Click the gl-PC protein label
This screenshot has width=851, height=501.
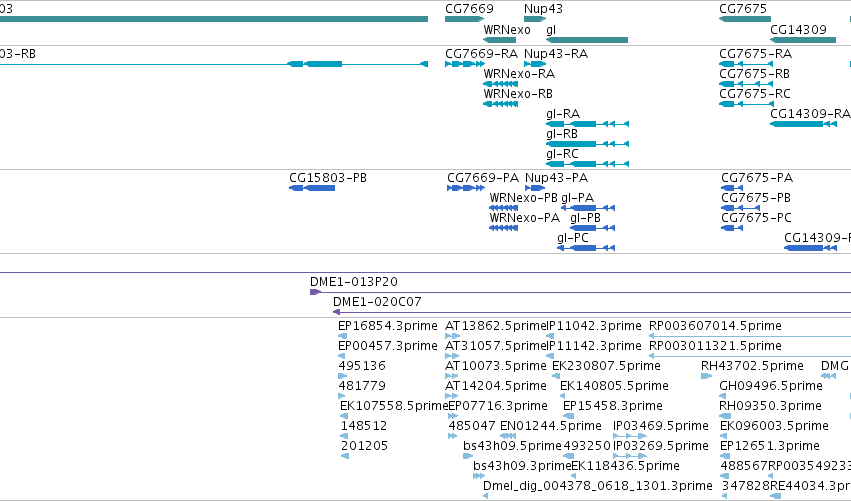pos(573,238)
